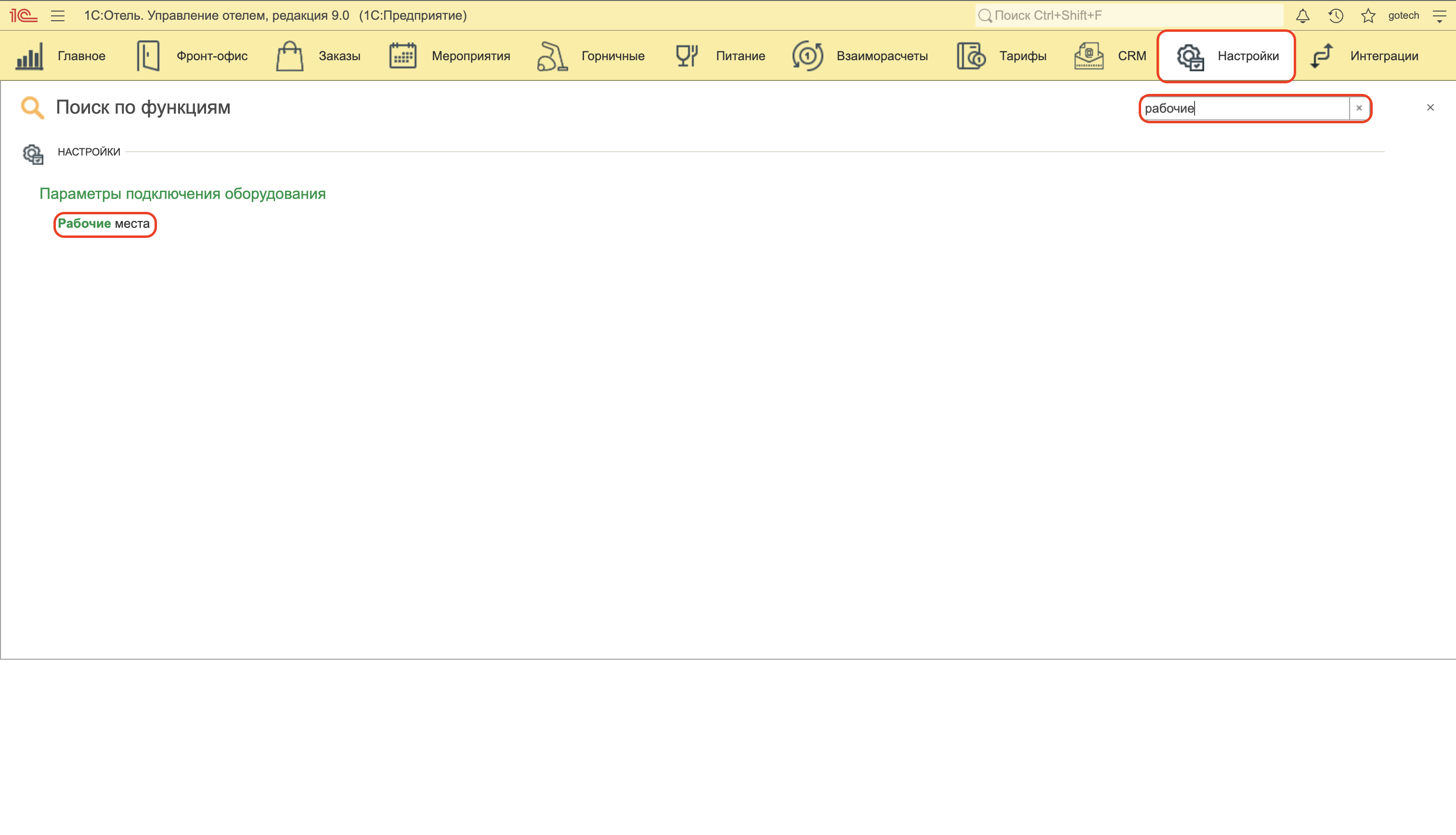Open the Интеграции section

[1384, 56]
